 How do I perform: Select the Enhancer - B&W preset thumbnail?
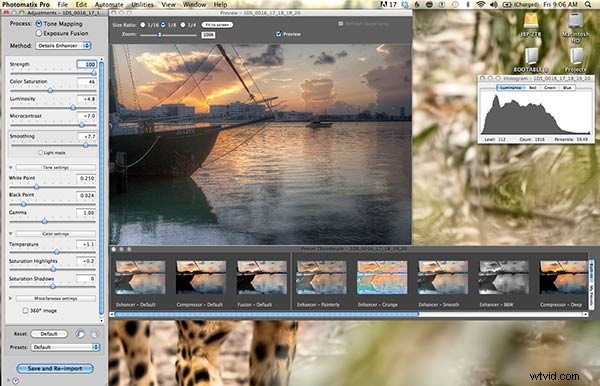point(504,277)
